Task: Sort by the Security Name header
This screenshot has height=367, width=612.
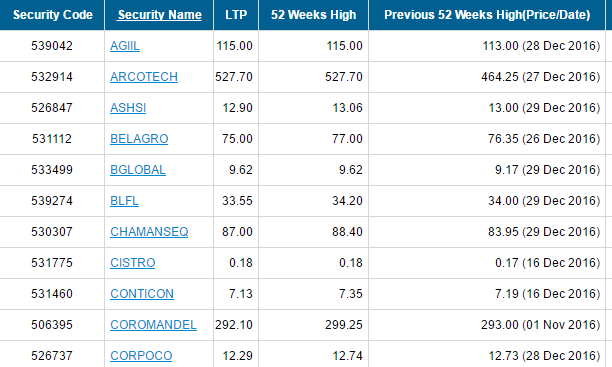Action: tap(160, 15)
